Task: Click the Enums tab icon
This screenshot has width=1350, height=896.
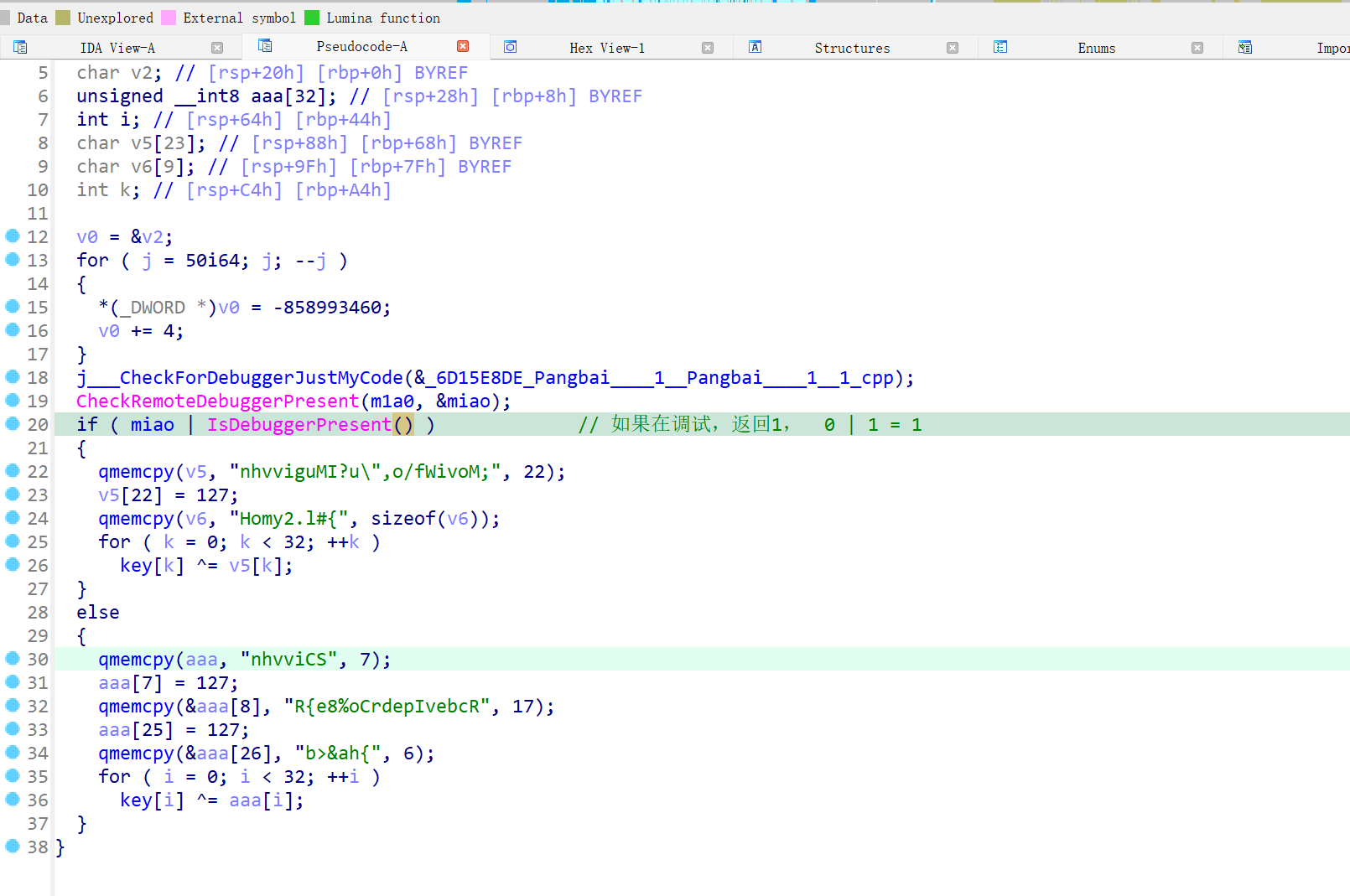Action: tap(1000, 48)
